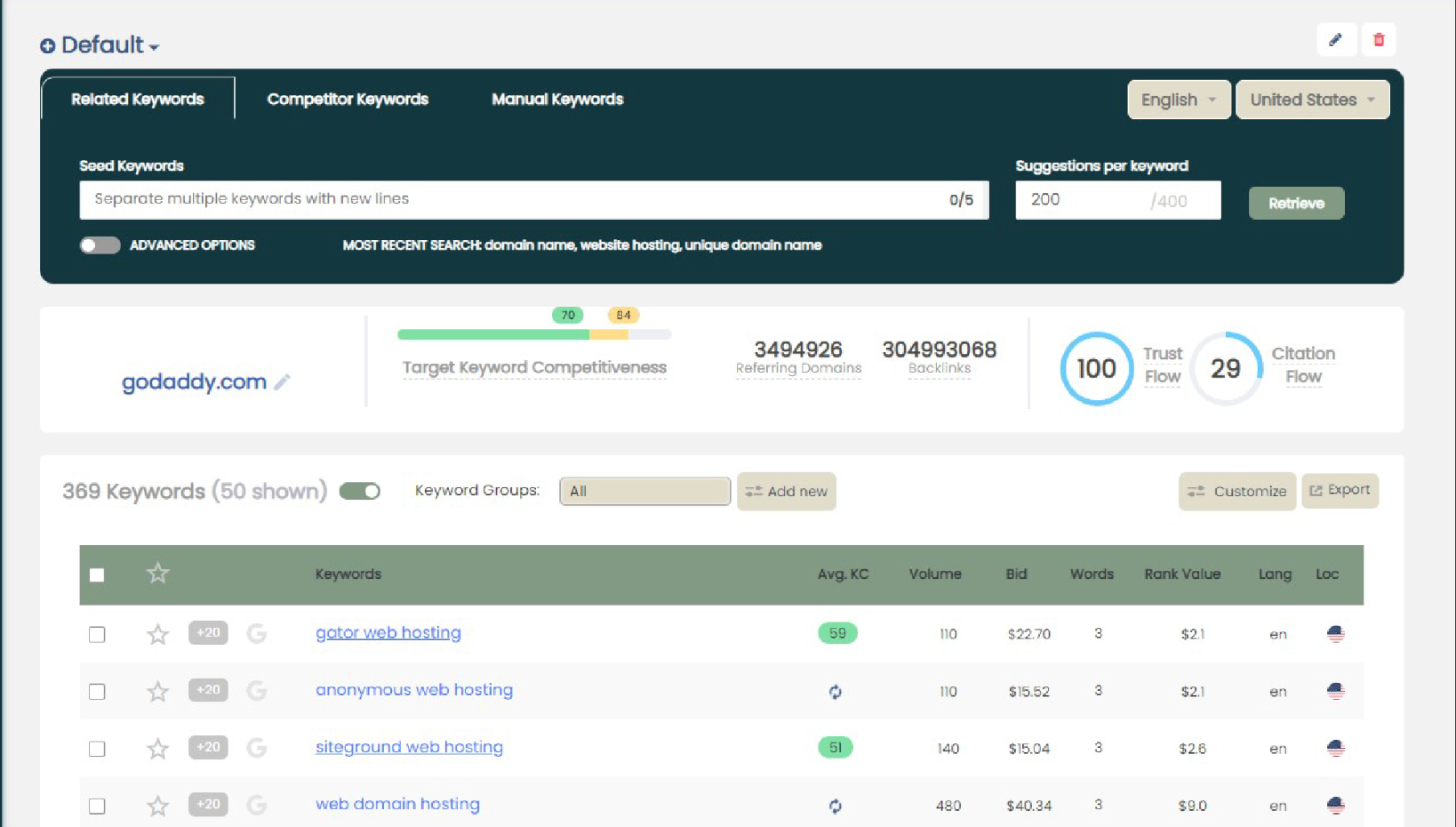1456x827 pixels.
Task: Toggle the 50 shown keywords switch
Action: click(x=360, y=491)
